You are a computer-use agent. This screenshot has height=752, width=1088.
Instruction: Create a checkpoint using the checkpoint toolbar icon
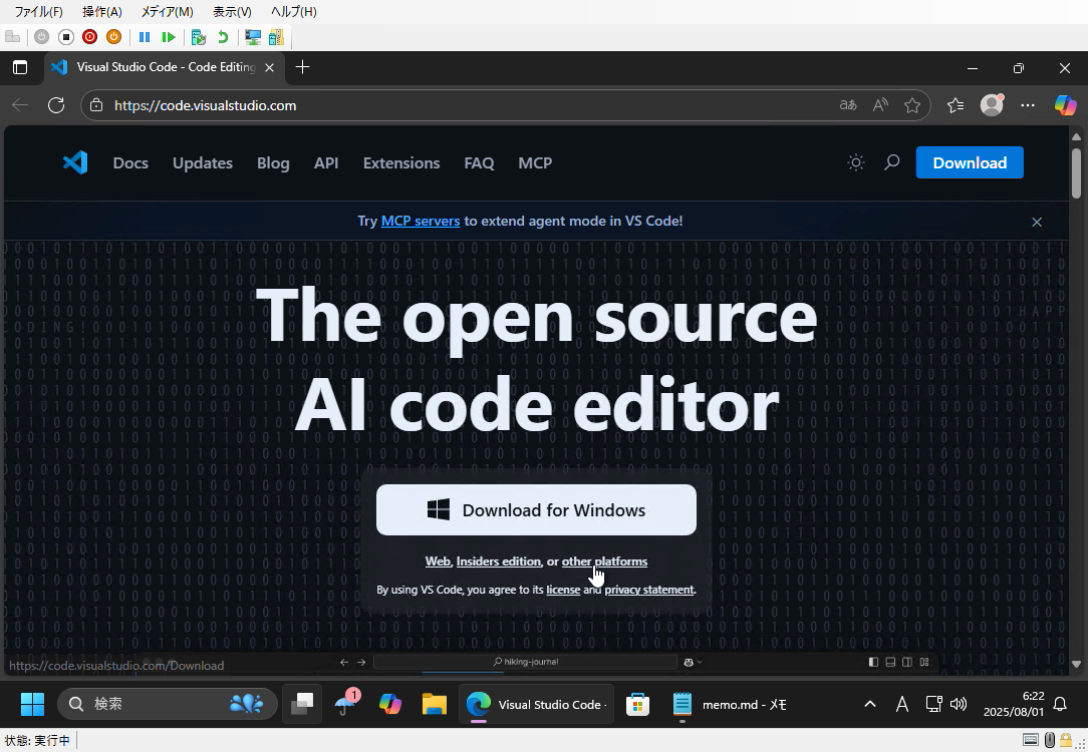click(198, 37)
